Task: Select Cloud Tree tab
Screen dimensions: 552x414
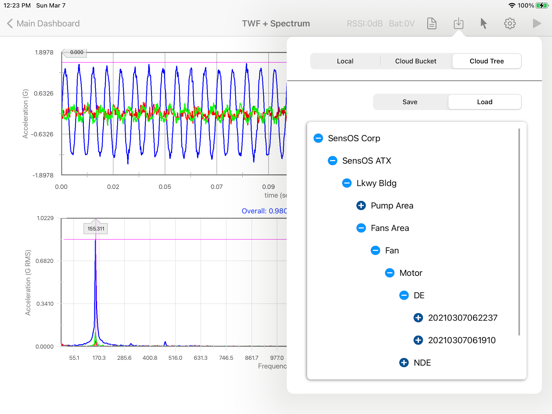Action: pos(487,61)
